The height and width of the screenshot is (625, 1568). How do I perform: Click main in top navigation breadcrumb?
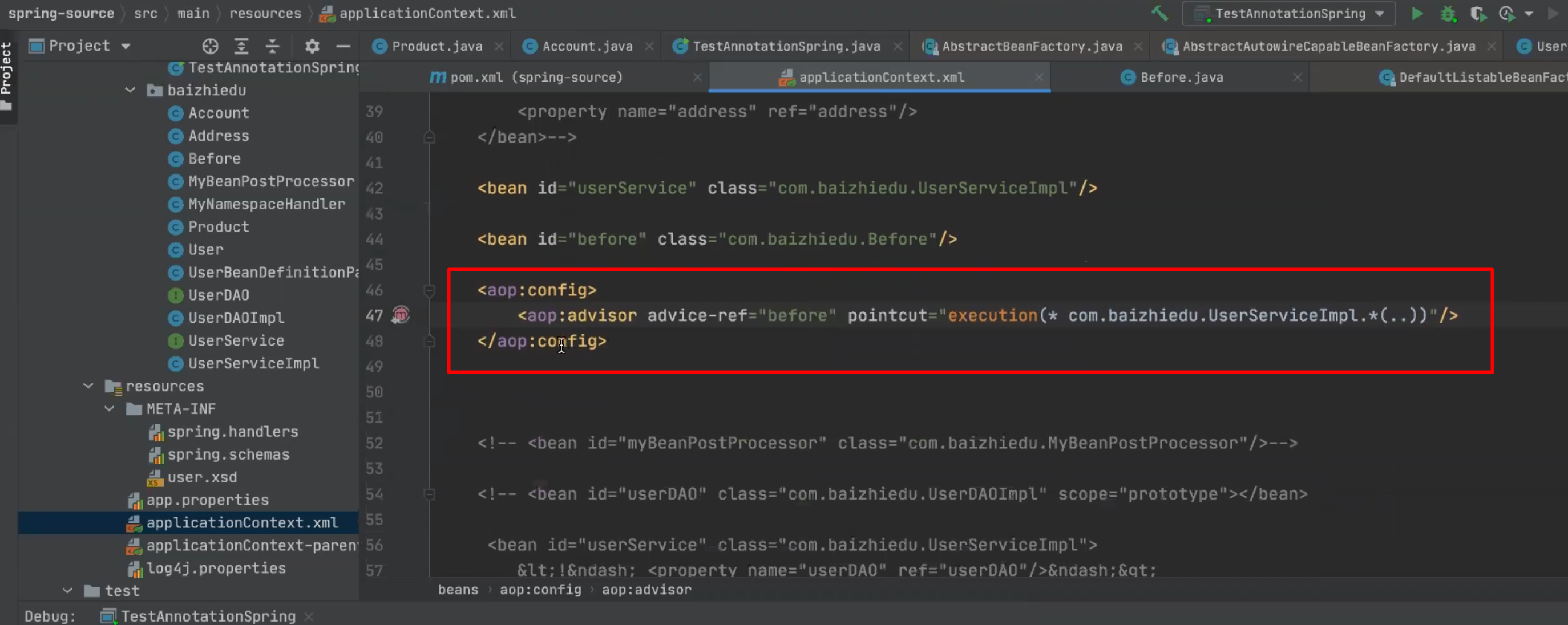[x=193, y=13]
